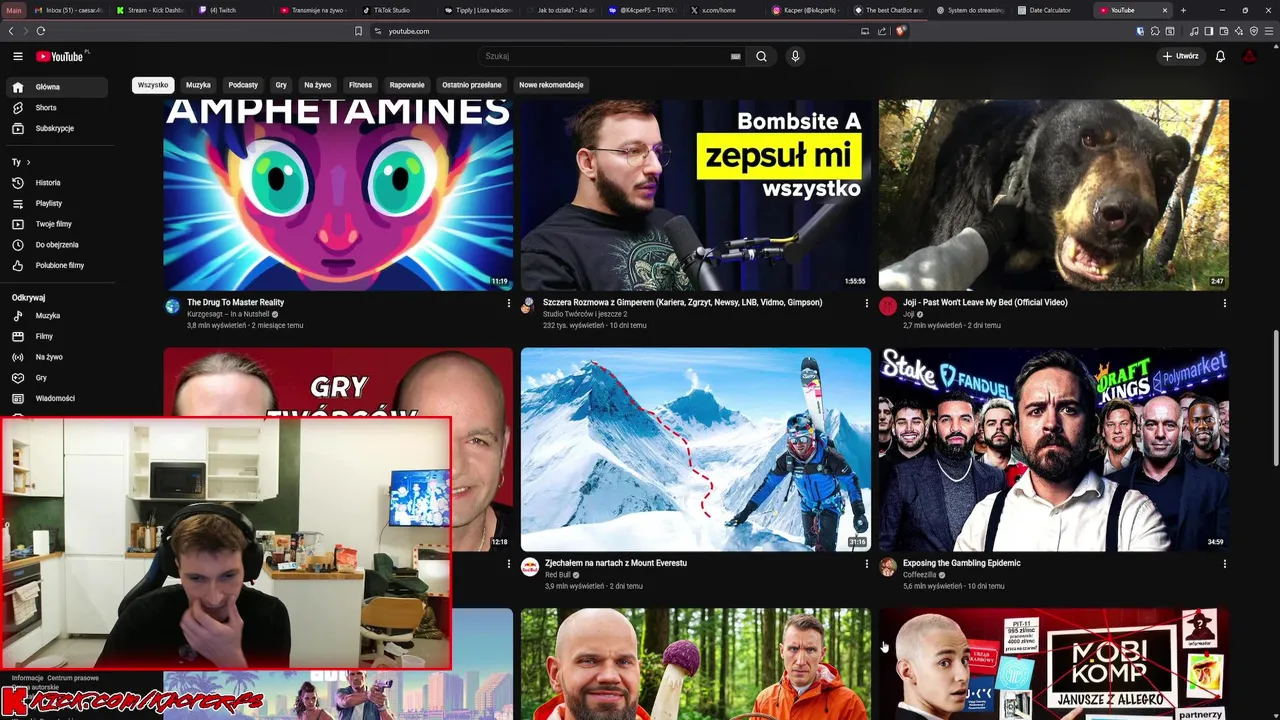Open Shorts from the sidebar
1280x720 pixels.
(56, 108)
